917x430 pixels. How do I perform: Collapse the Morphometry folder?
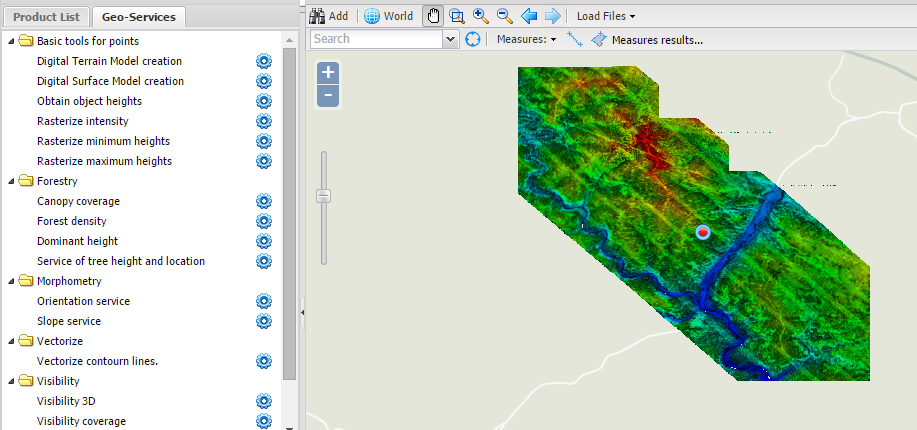11,281
